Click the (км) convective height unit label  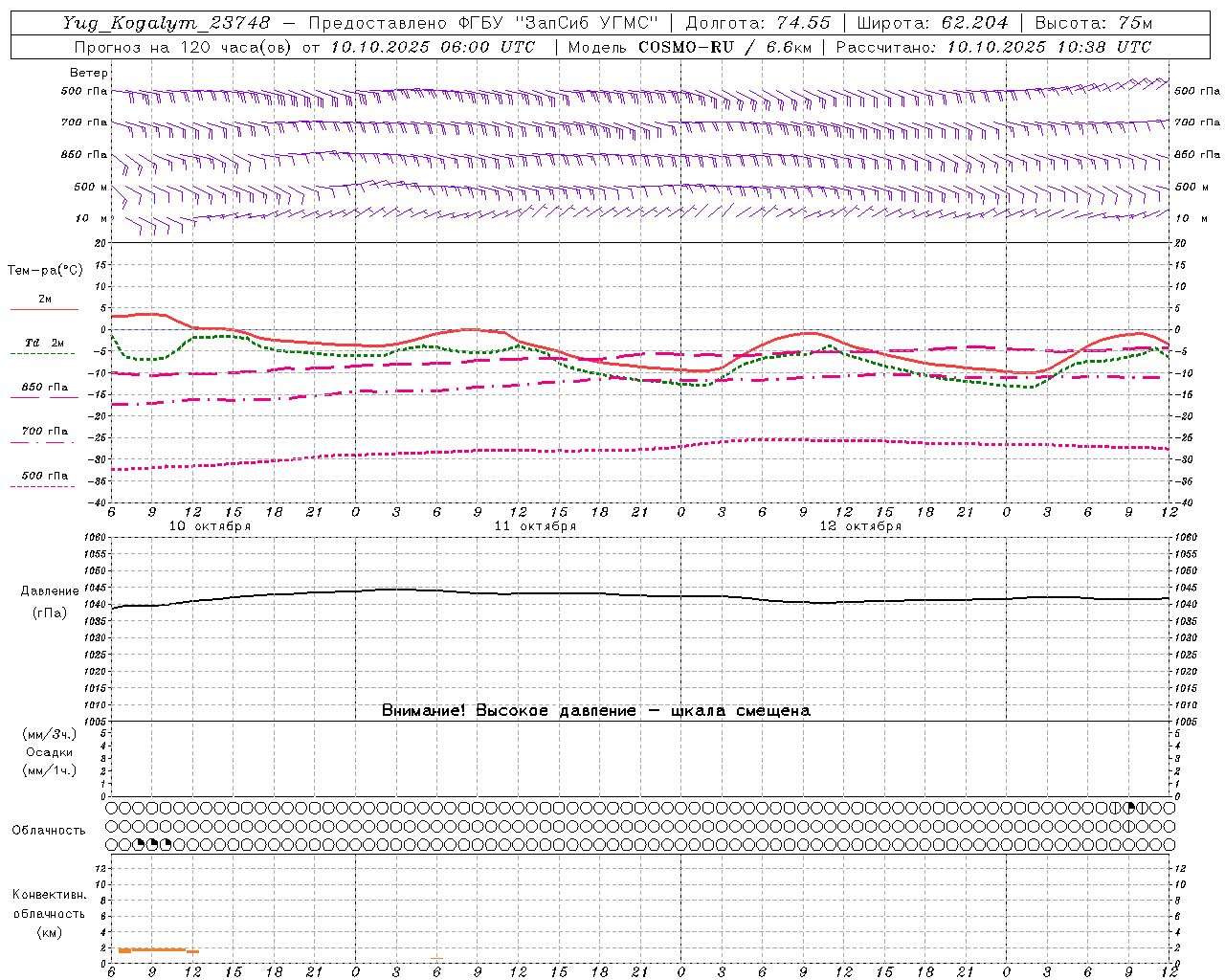pos(49,932)
